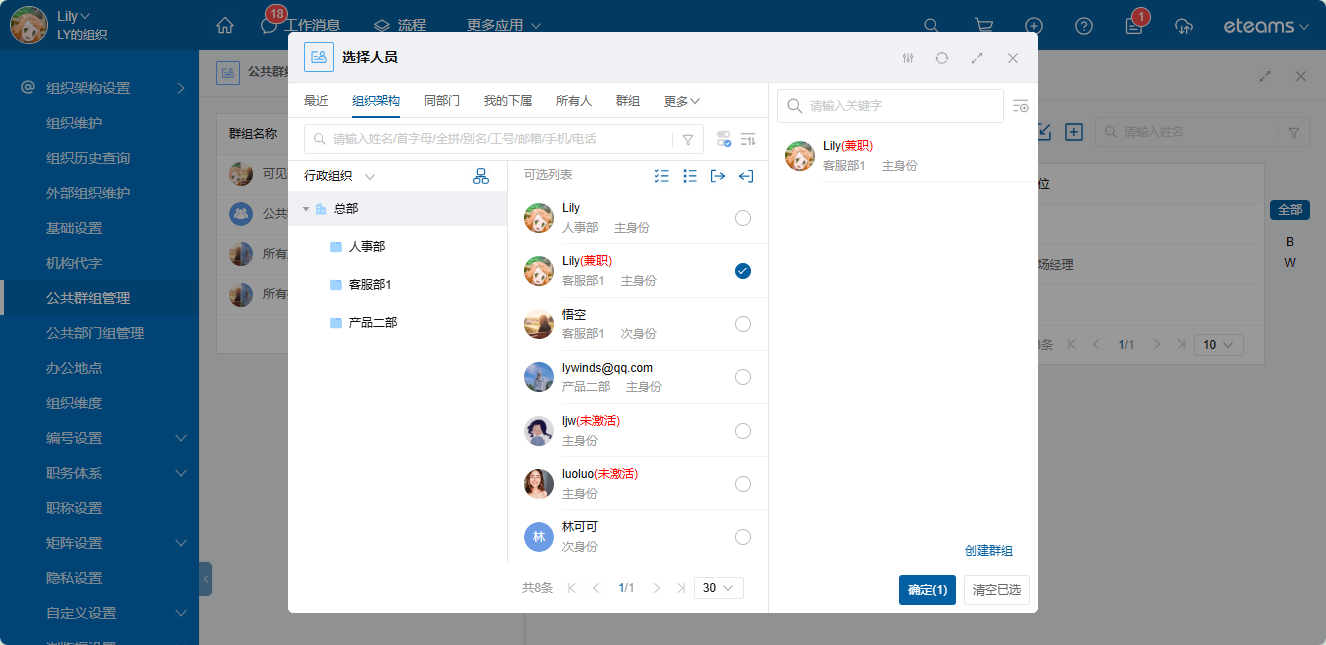Open the shopping cart icon
1326x645 pixels.
click(984, 26)
